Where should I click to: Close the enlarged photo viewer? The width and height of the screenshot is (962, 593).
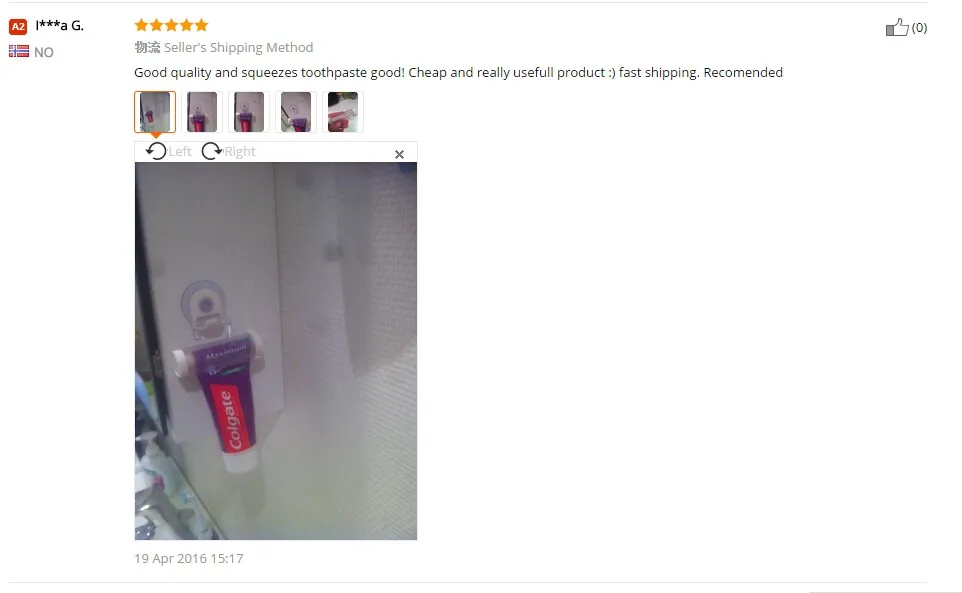click(399, 155)
